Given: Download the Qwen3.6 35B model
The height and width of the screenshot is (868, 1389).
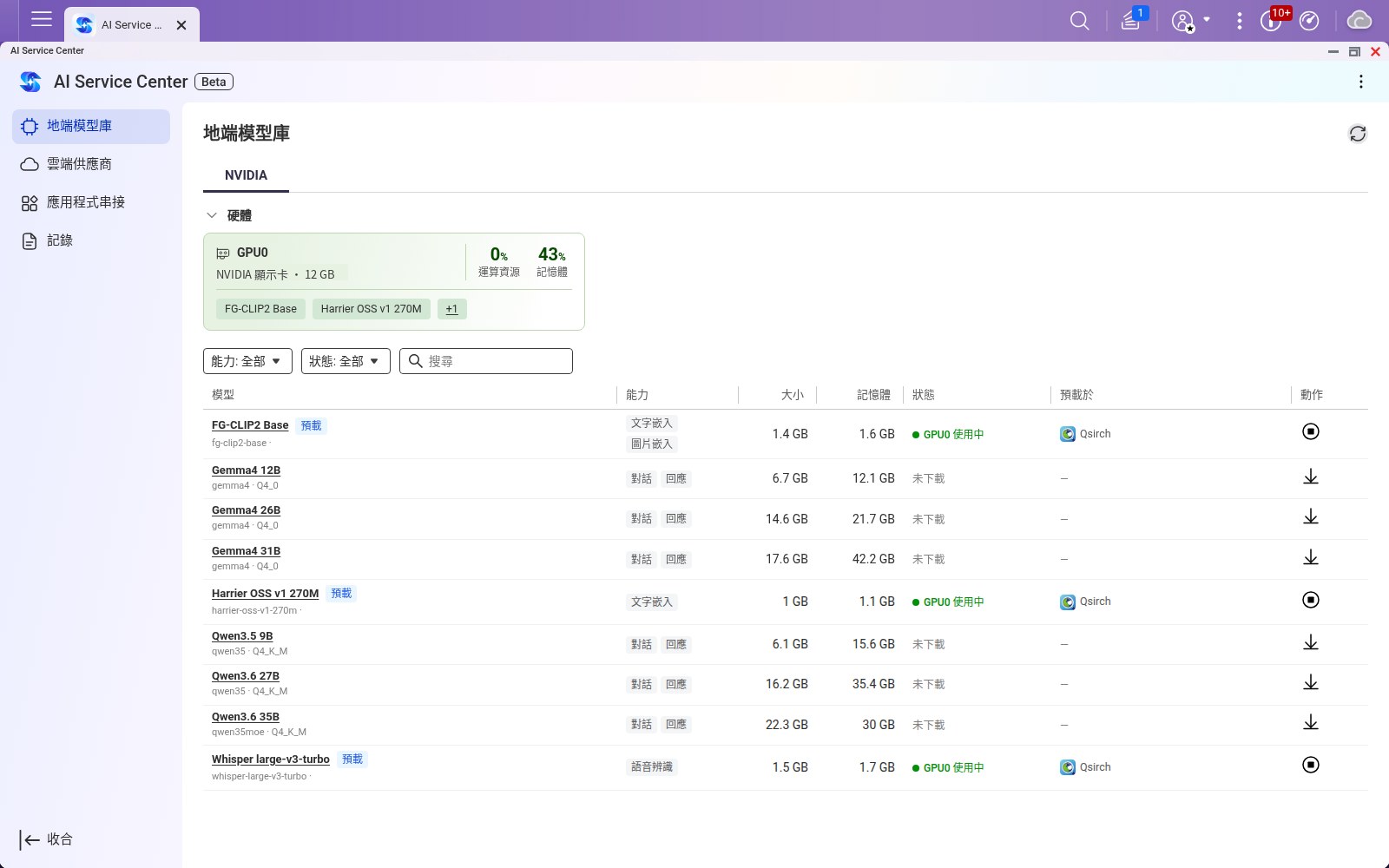Looking at the screenshot, I should [x=1311, y=722].
